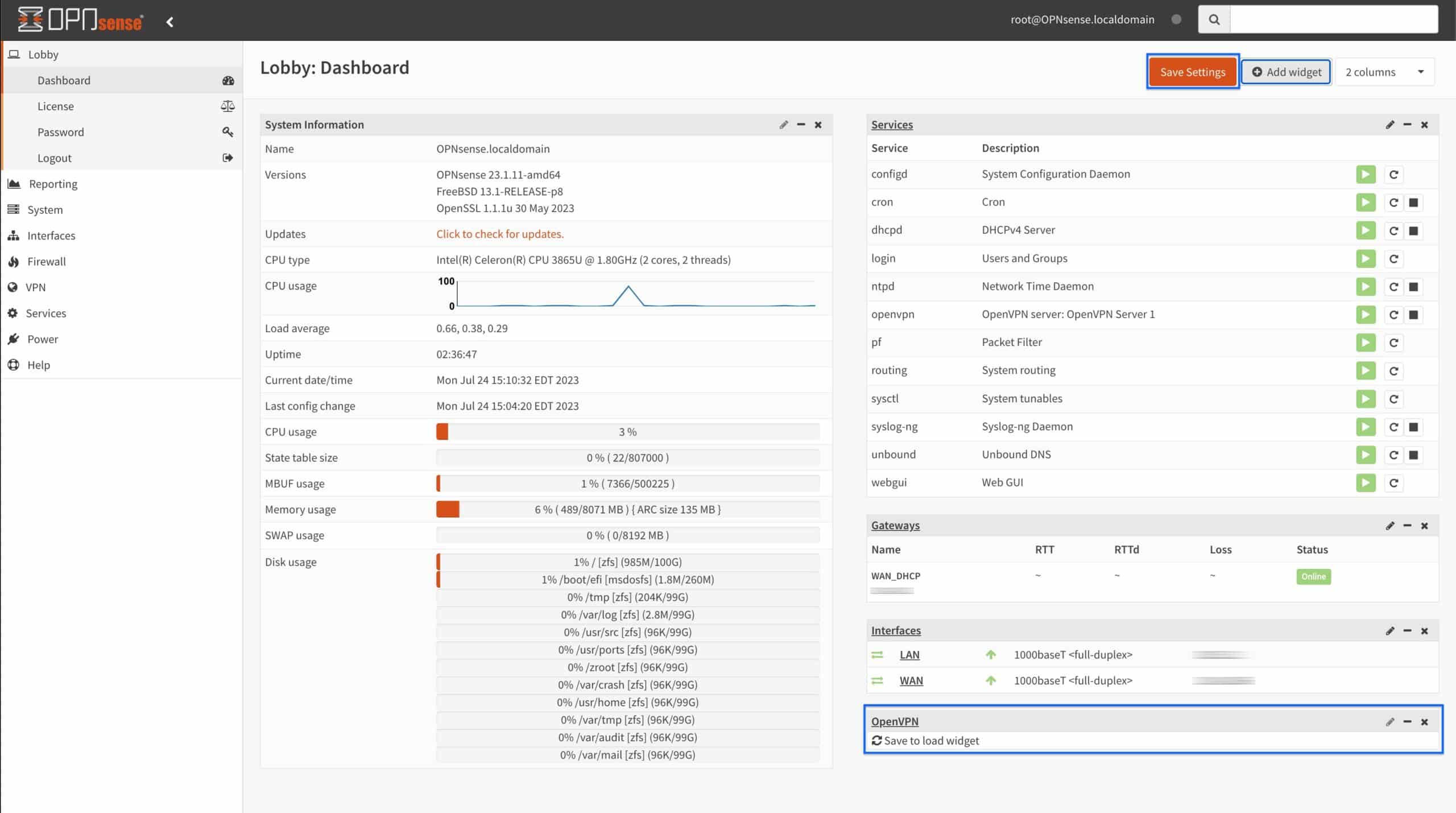The image size is (1456, 813).
Task: Open the Reporting section
Action: tap(53, 184)
